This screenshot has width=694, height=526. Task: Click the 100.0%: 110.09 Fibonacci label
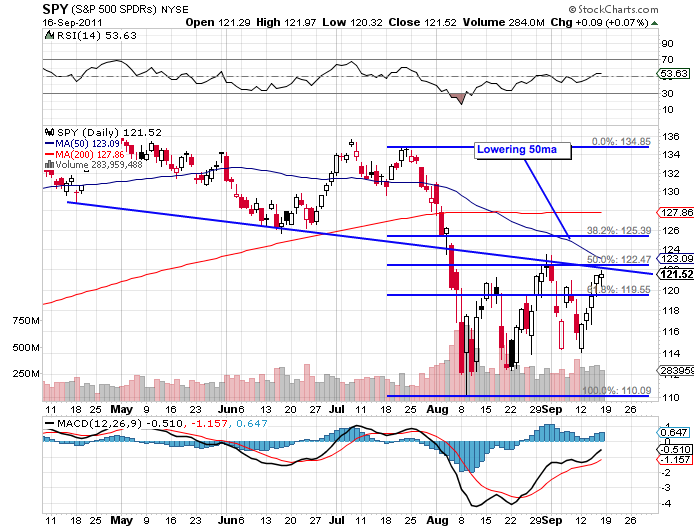[617, 391]
